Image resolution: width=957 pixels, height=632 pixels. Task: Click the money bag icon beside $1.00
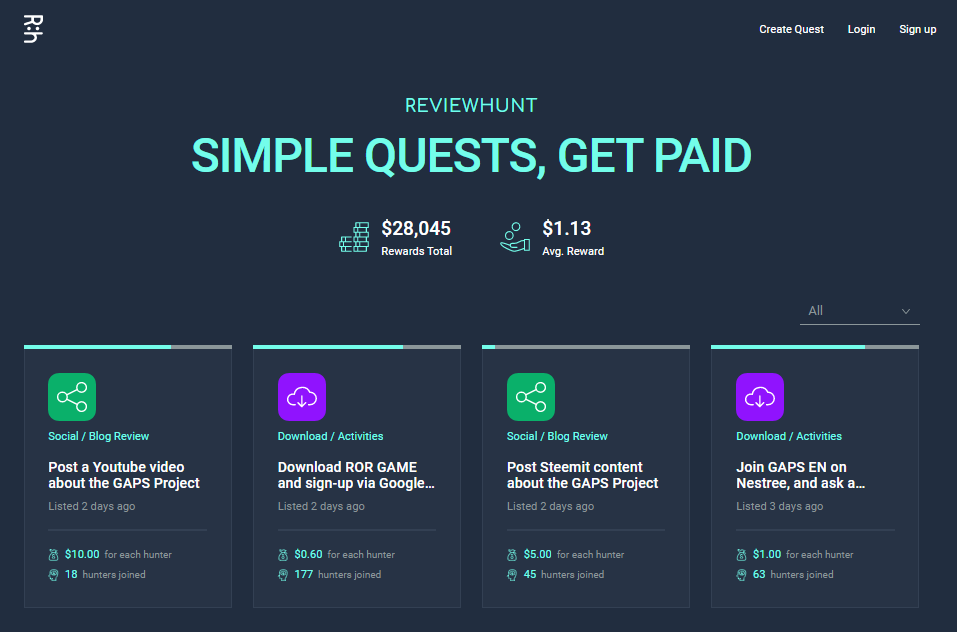[x=741, y=555]
